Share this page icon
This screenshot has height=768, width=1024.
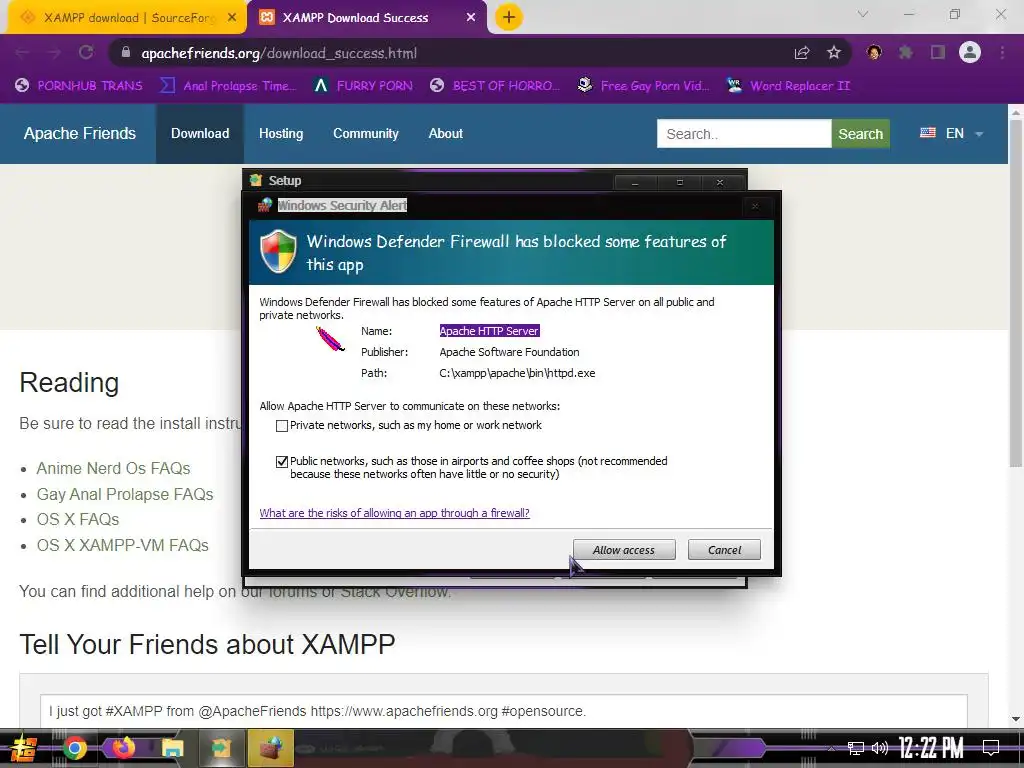[x=802, y=53]
